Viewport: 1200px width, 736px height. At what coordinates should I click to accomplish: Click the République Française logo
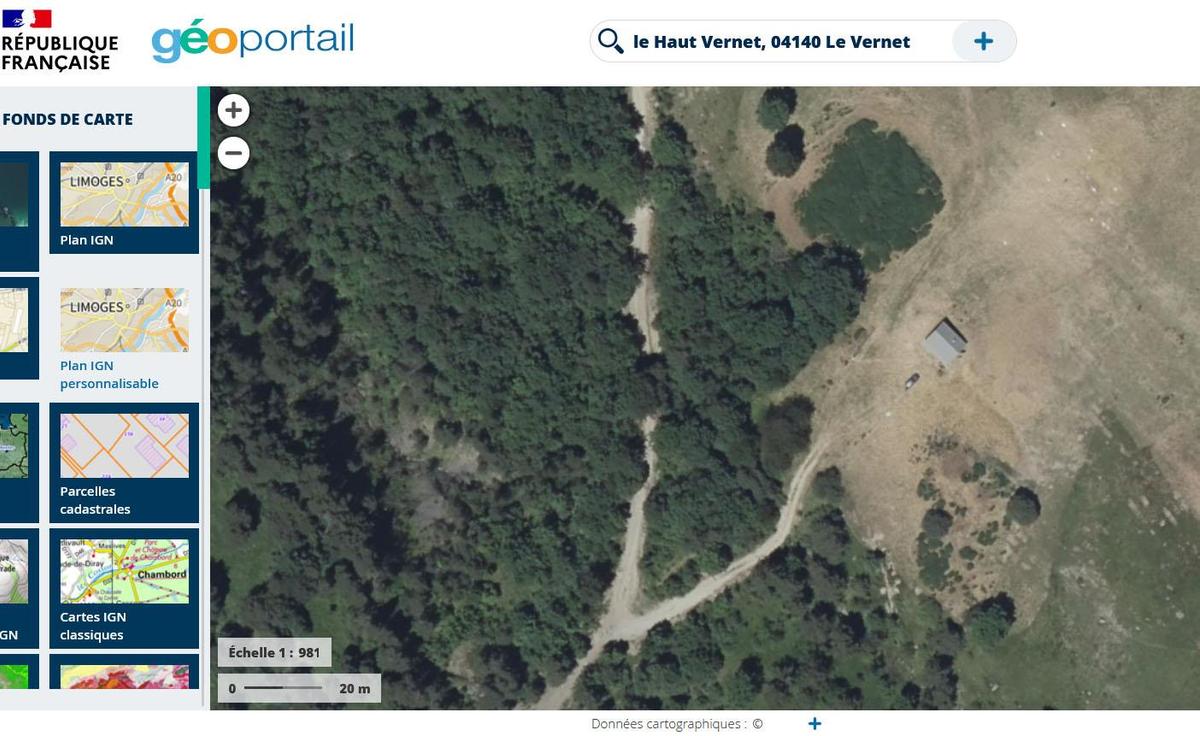pos(58,40)
